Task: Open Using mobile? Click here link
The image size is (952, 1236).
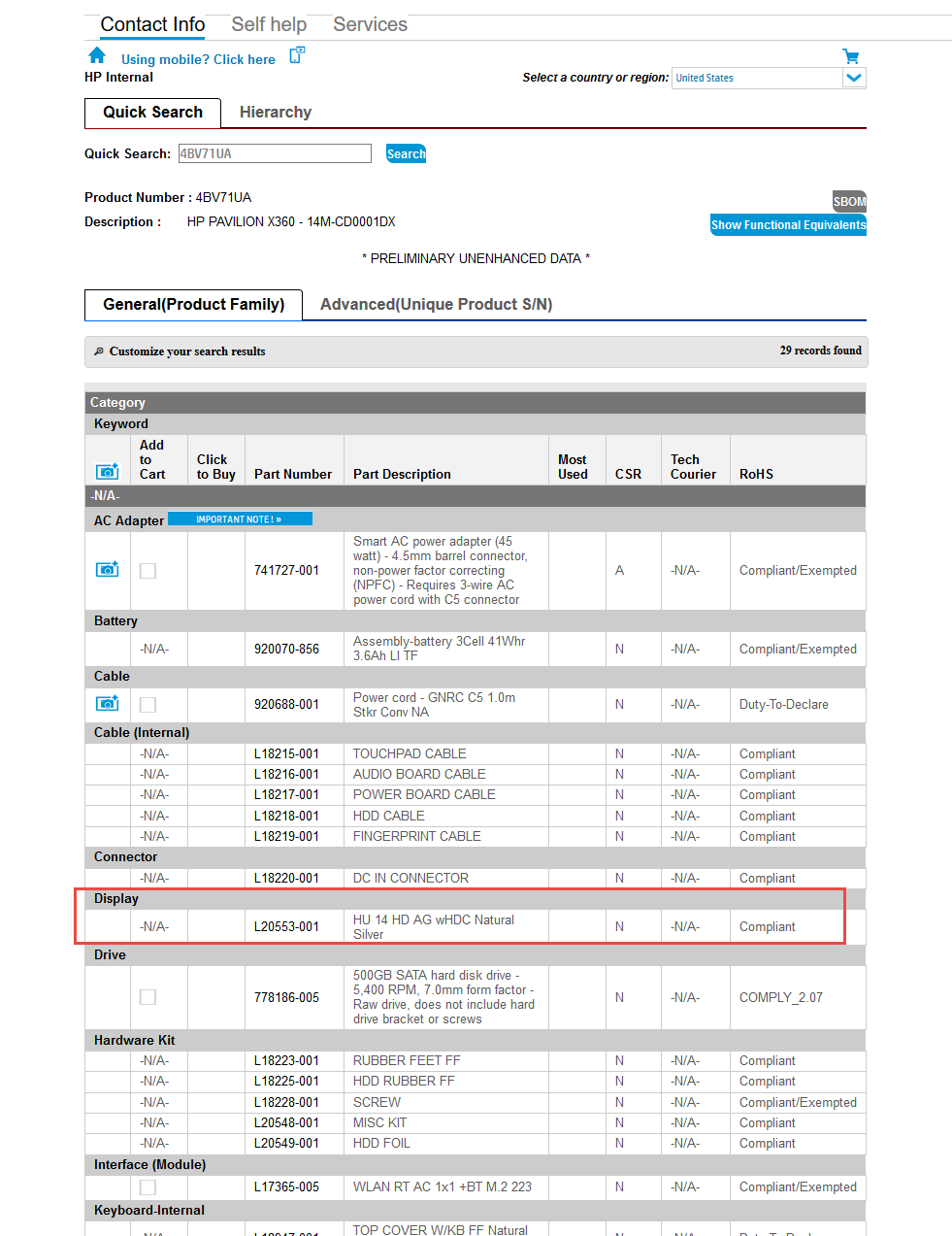Action: (x=198, y=59)
